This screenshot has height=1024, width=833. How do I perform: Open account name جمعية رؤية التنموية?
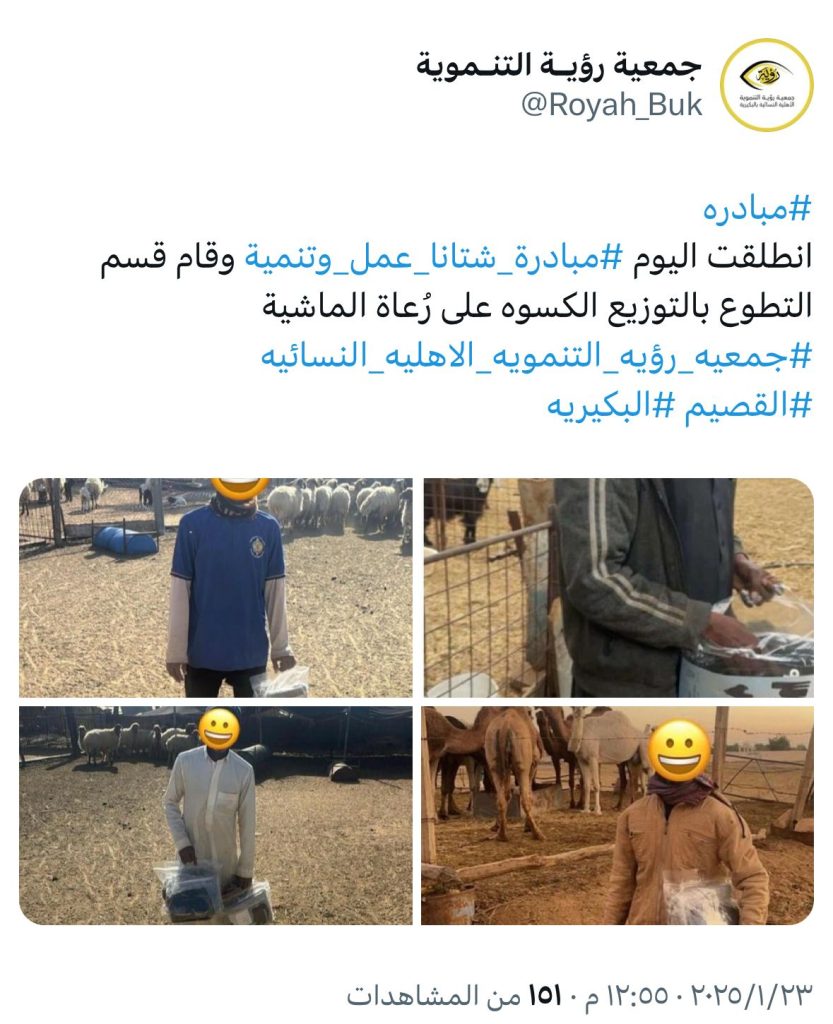coord(559,67)
